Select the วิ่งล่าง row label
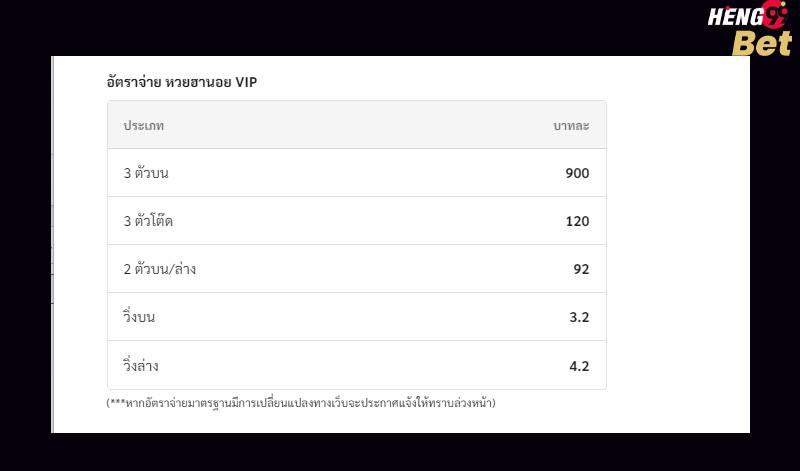Viewport: 800px width, 471px height. 140,365
